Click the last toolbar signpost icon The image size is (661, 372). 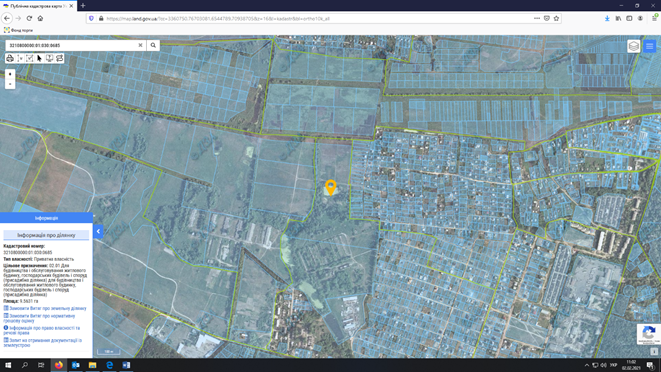(59, 58)
